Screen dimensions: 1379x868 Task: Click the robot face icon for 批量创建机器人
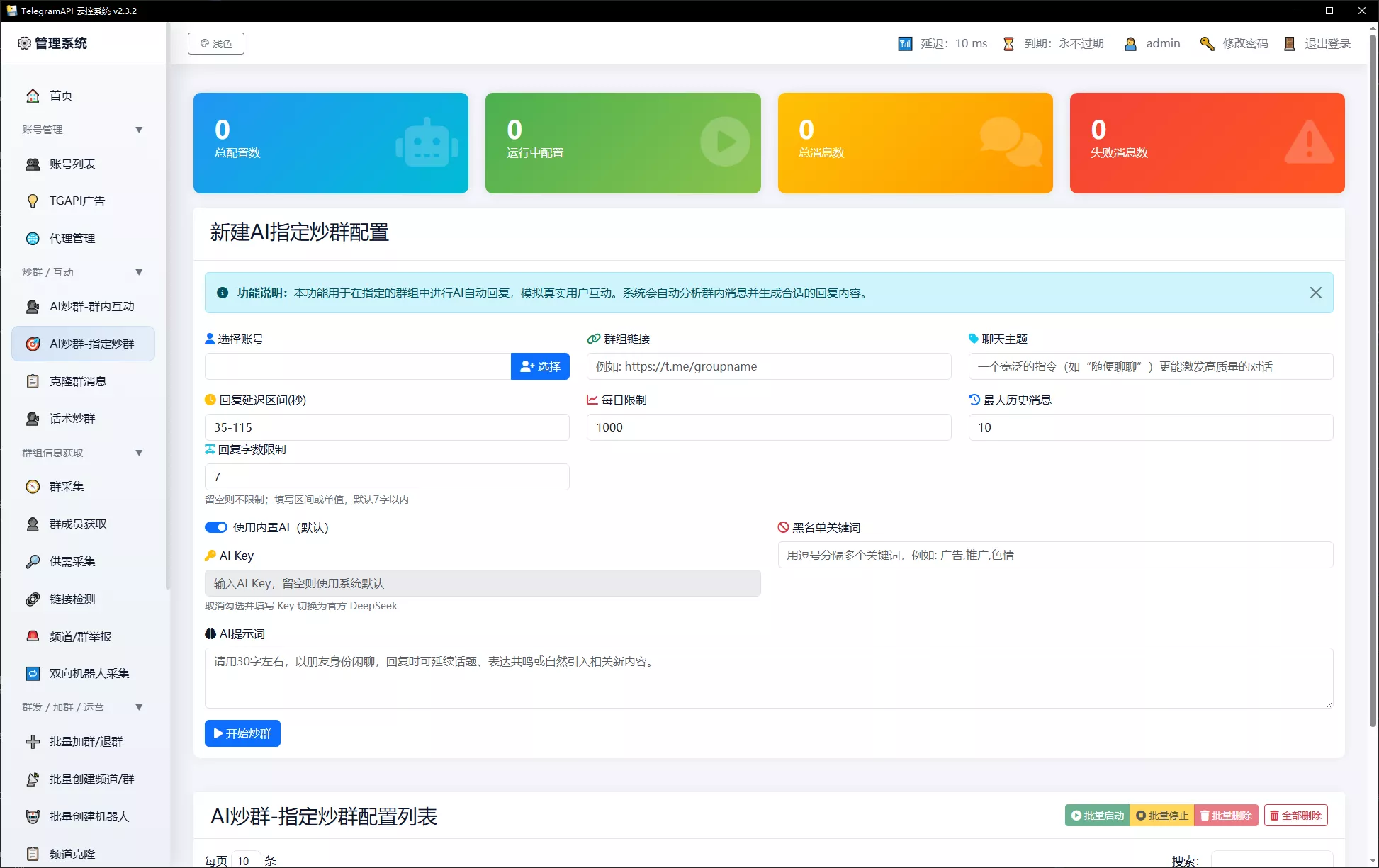coord(33,817)
